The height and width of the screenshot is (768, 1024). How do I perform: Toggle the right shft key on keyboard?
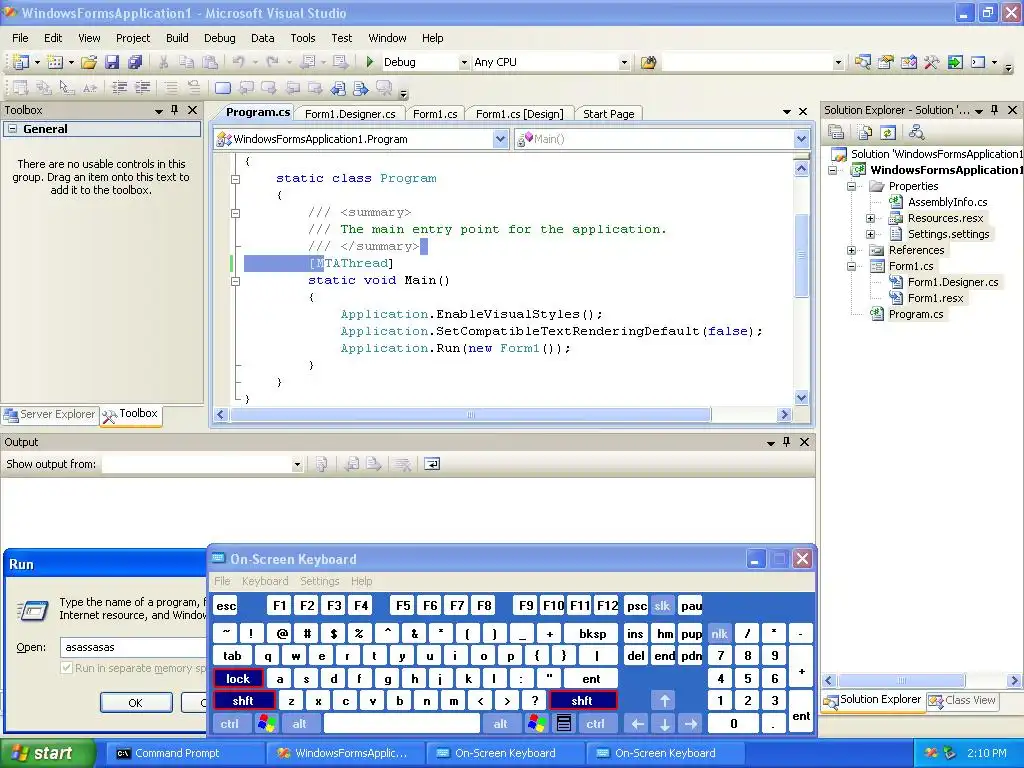pos(583,701)
